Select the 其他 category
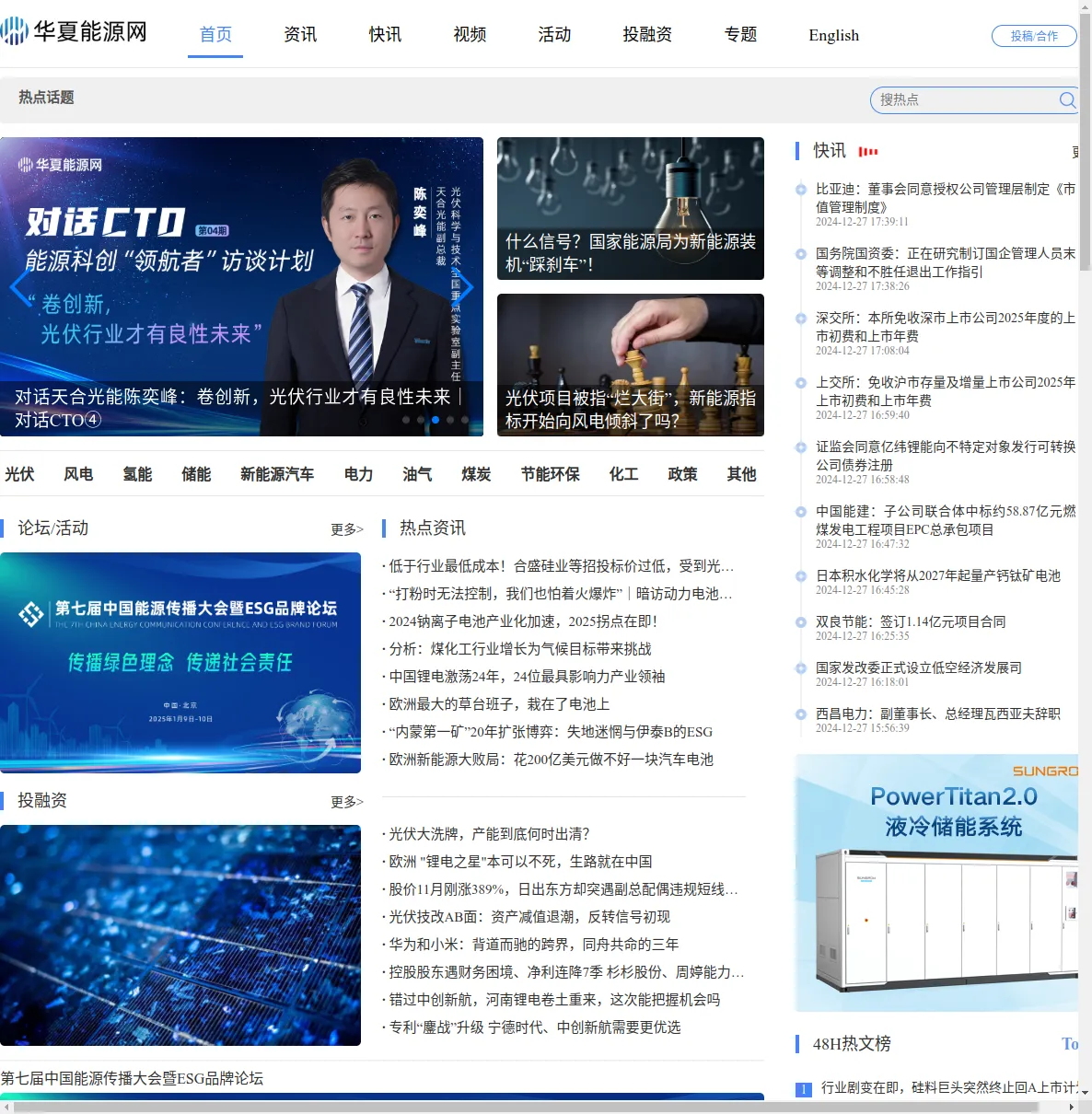The height and width of the screenshot is (1114, 1092). (741, 474)
